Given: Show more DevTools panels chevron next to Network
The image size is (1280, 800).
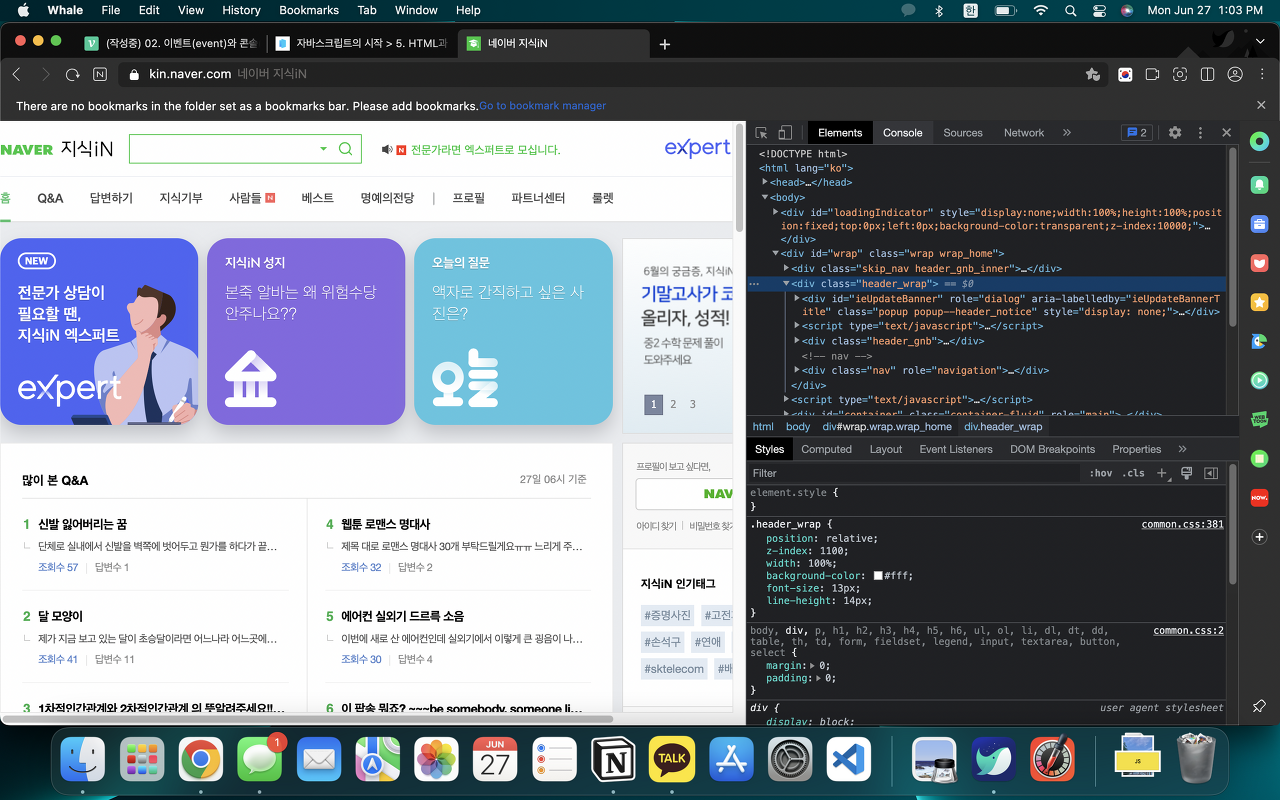Looking at the screenshot, I should [x=1067, y=132].
